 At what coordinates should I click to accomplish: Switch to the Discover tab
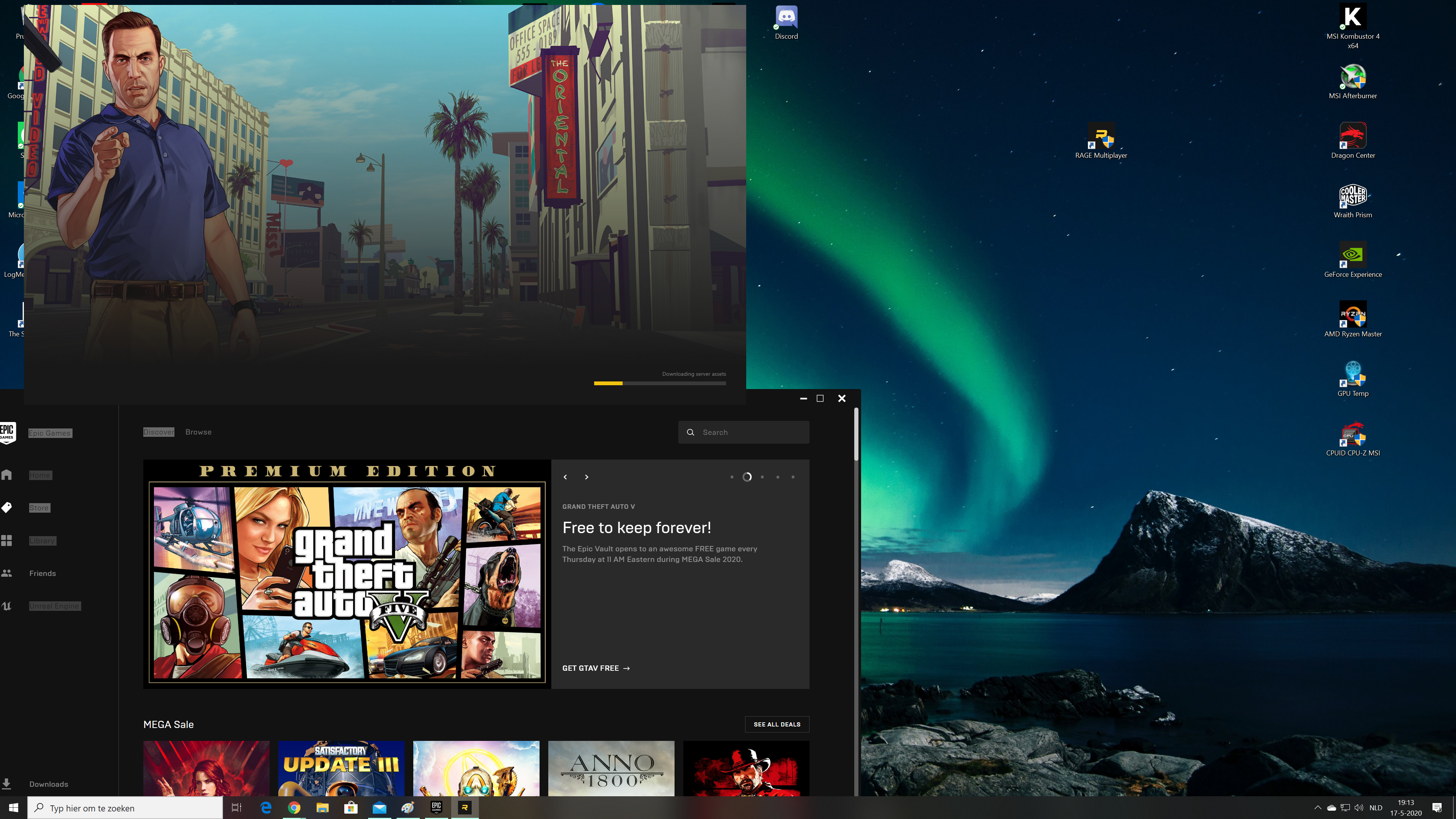(159, 432)
